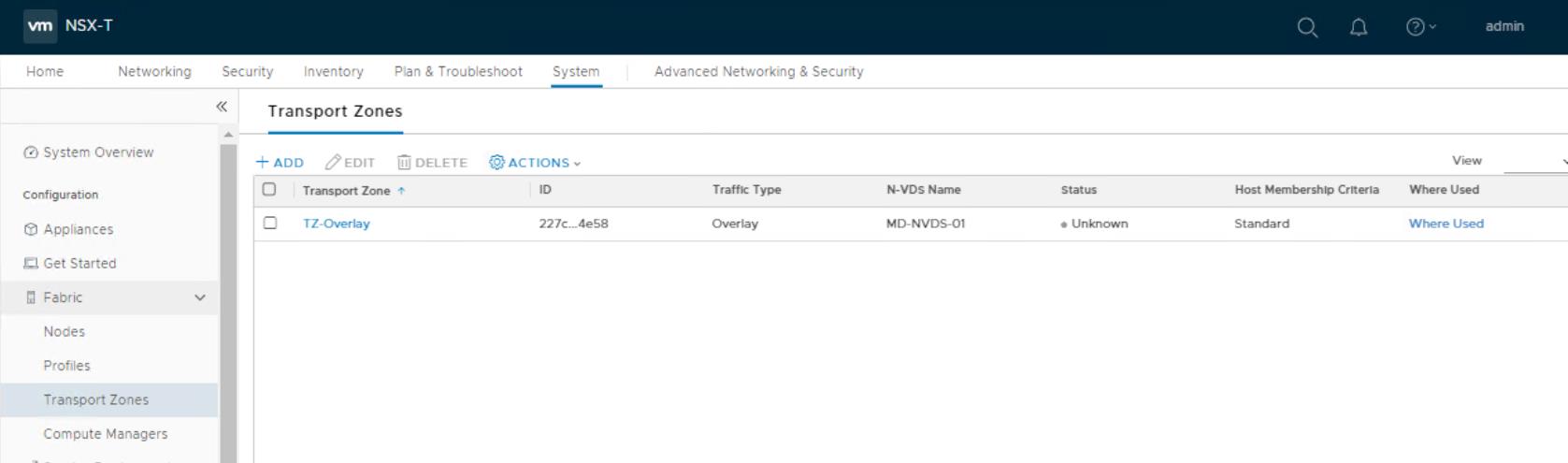Sort by Transport Zone column
Screen dimensions: 1568x463
pos(346,191)
